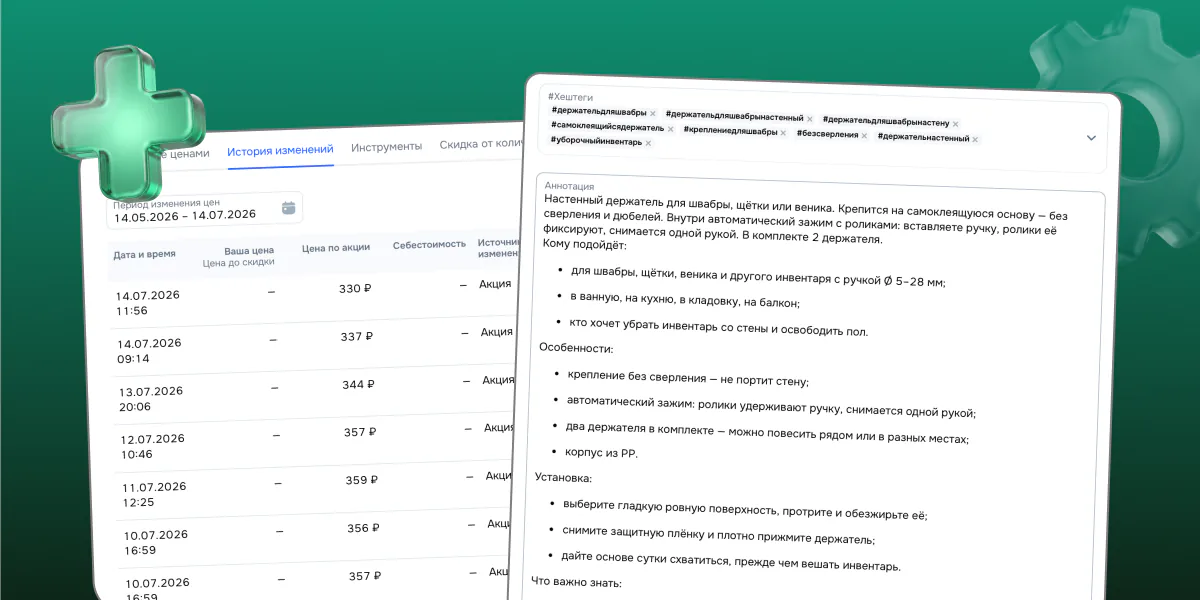Click the Что важно знать: heading
This screenshot has width=1200, height=600.
click(x=576, y=582)
